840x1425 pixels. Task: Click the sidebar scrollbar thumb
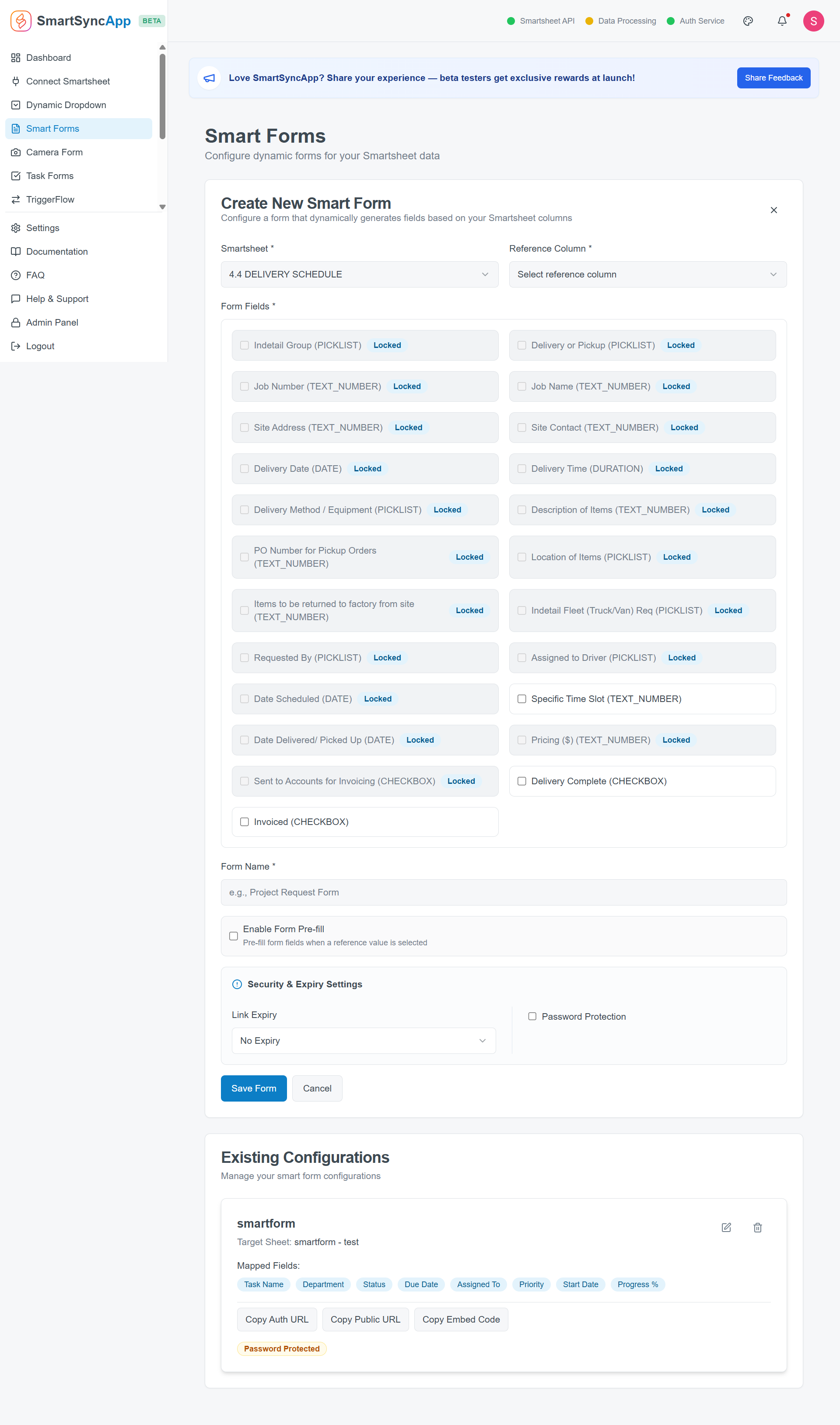(x=162, y=96)
